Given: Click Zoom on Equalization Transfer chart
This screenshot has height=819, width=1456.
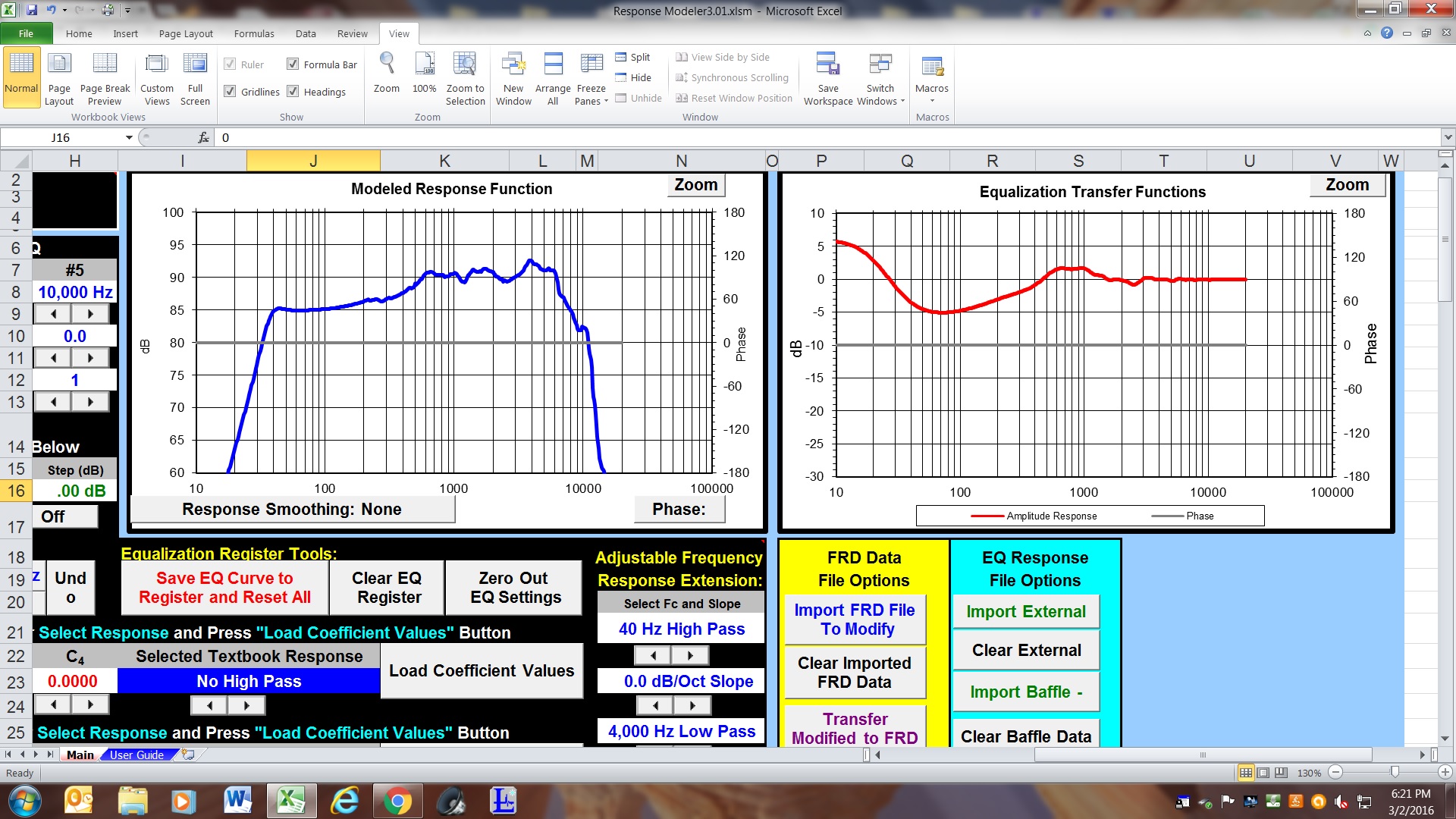Looking at the screenshot, I should (1348, 184).
